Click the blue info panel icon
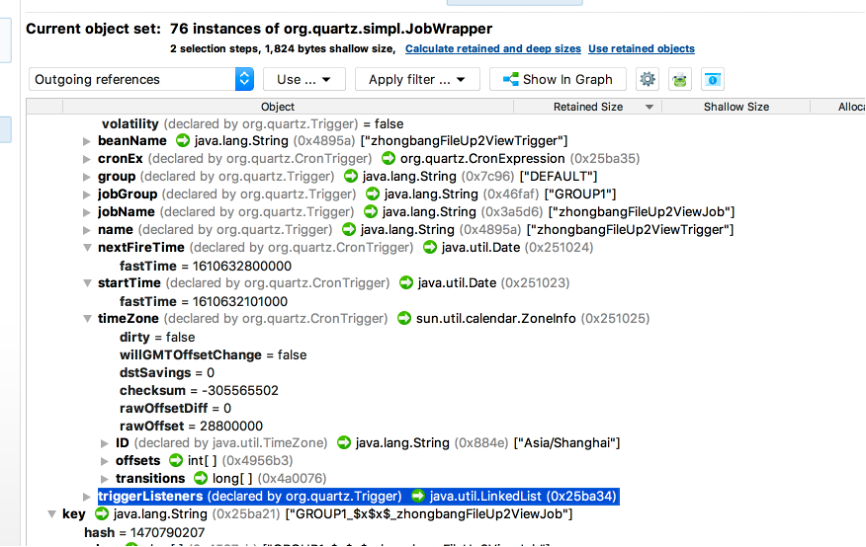Screen dimensions: 866x547 click(712, 80)
